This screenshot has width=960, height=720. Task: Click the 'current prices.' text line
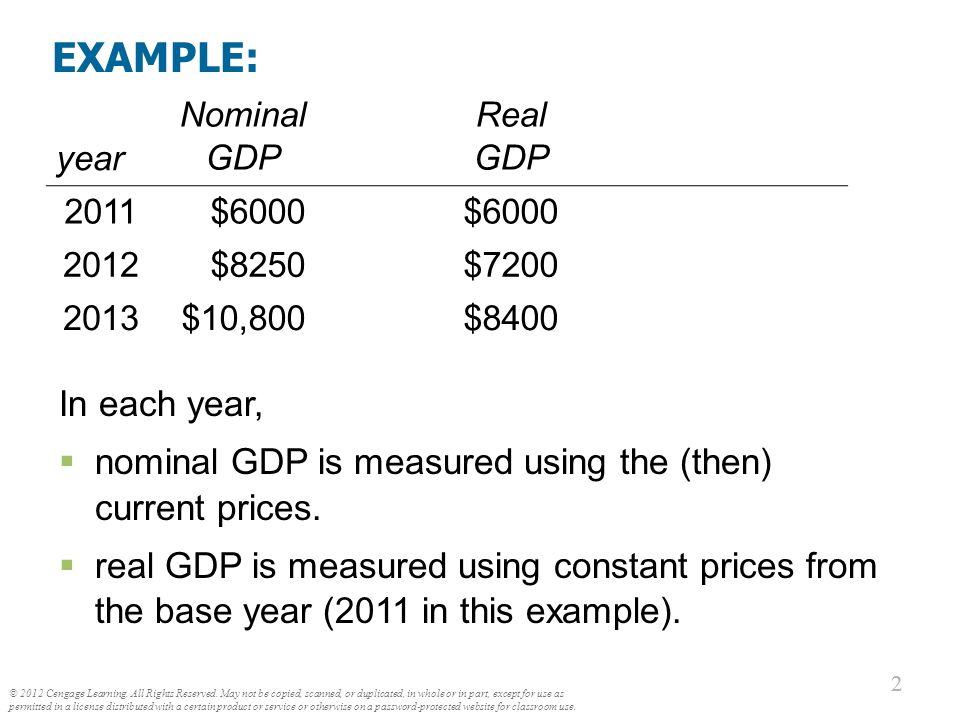(208, 509)
